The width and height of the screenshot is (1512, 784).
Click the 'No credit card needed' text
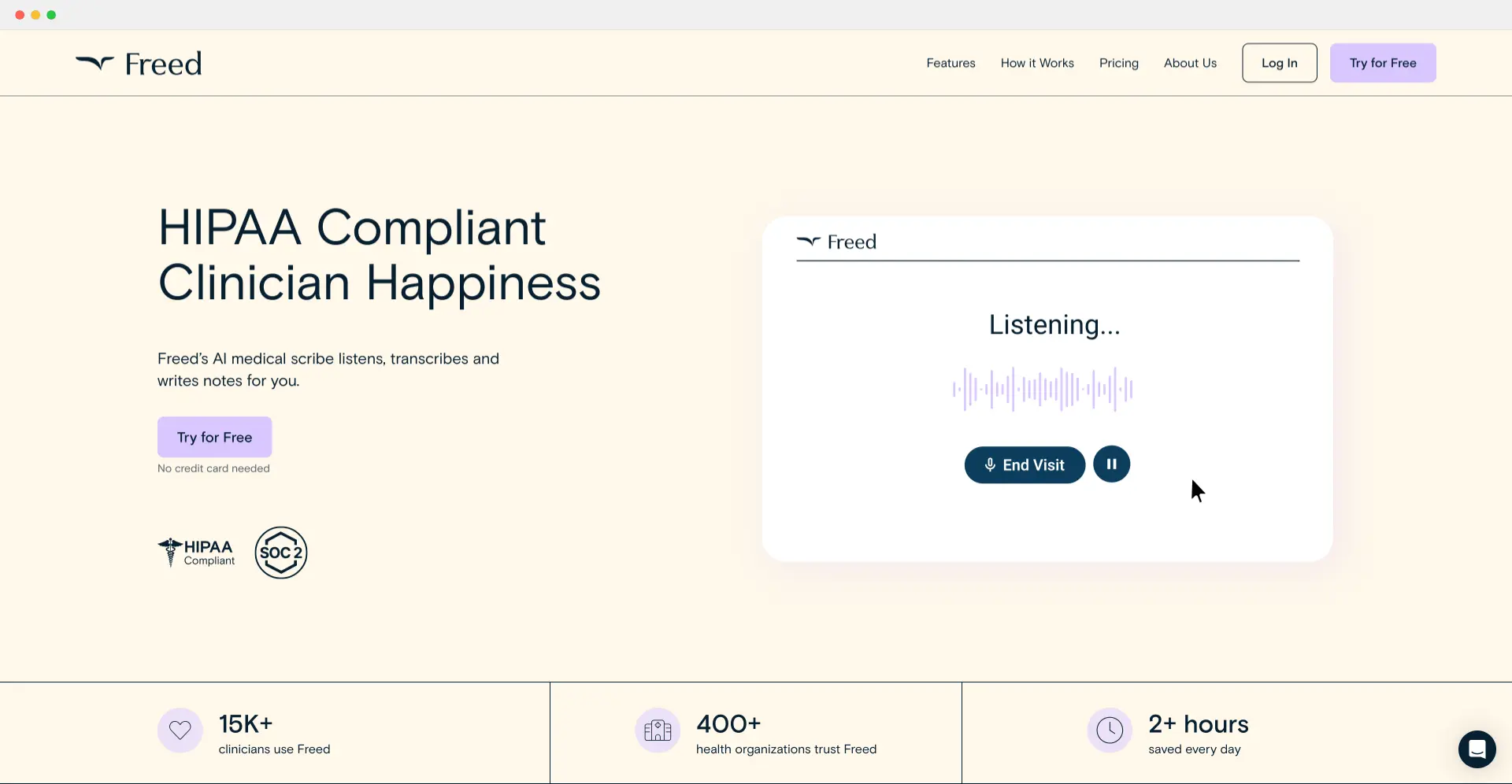(213, 468)
